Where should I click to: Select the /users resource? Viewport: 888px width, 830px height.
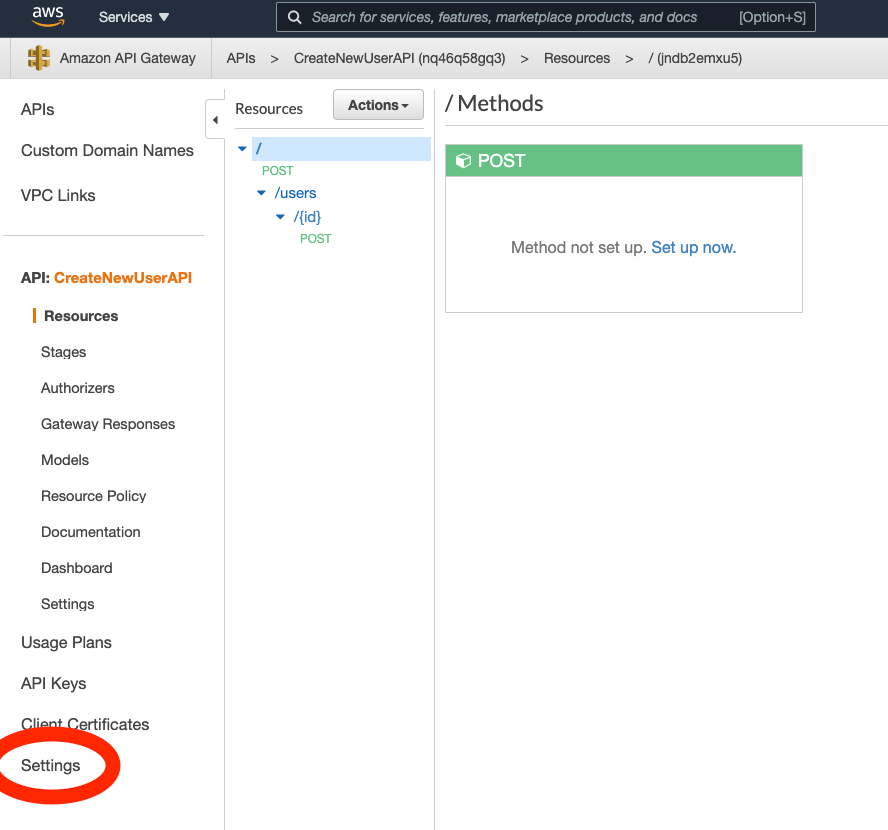click(x=295, y=193)
